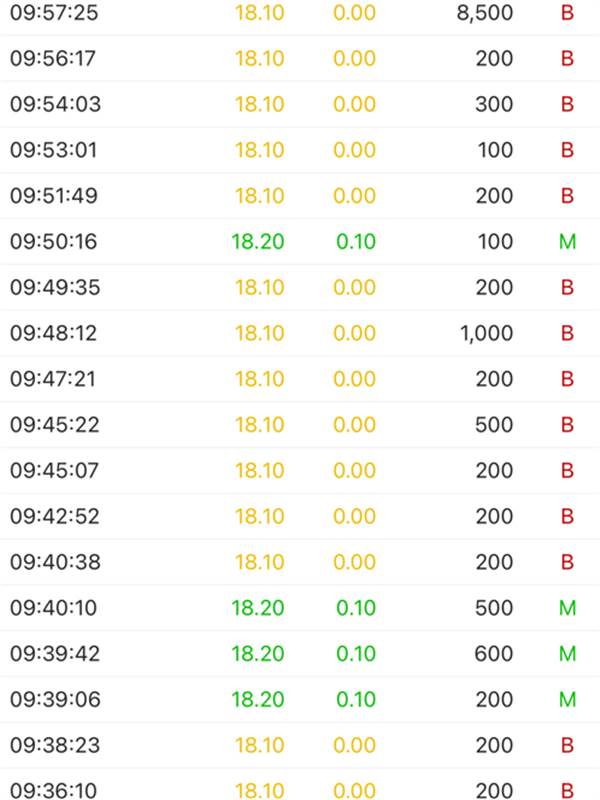The height and width of the screenshot is (800, 600).
Task: Open the 09:49:35 trade row
Action: pyautogui.click(x=54, y=288)
